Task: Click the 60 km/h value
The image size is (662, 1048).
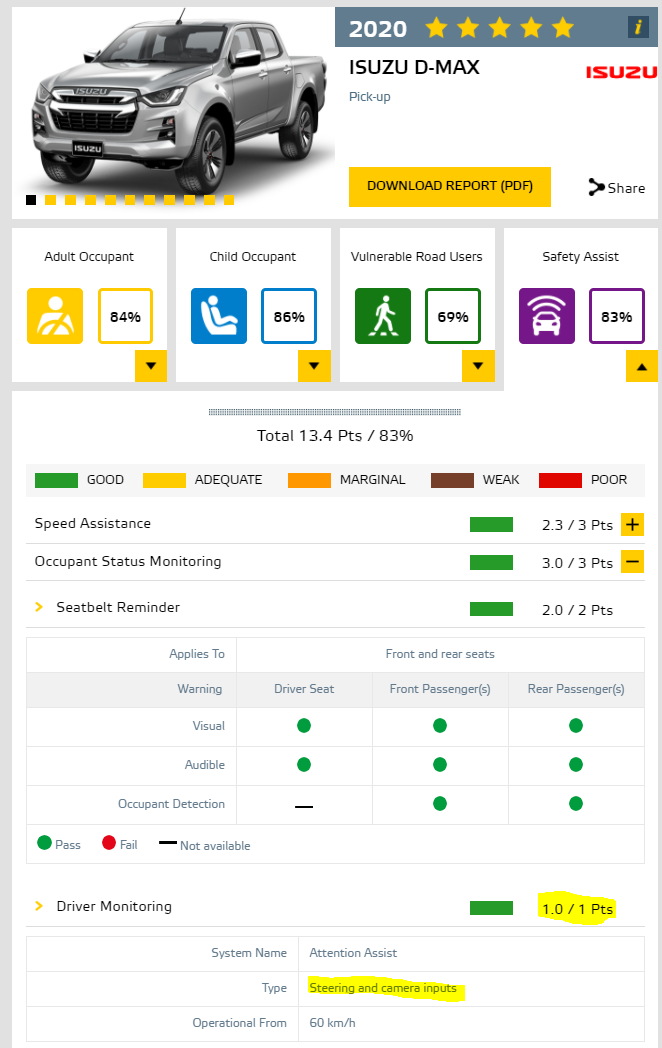Action: tap(332, 1023)
